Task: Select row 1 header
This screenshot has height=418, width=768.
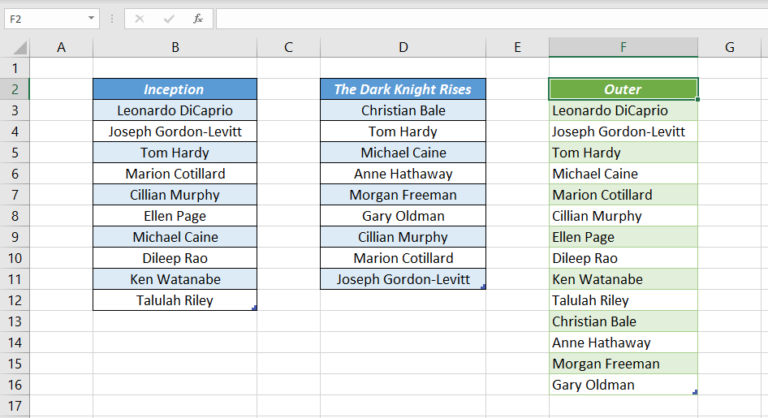Action: (x=15, y=68)
